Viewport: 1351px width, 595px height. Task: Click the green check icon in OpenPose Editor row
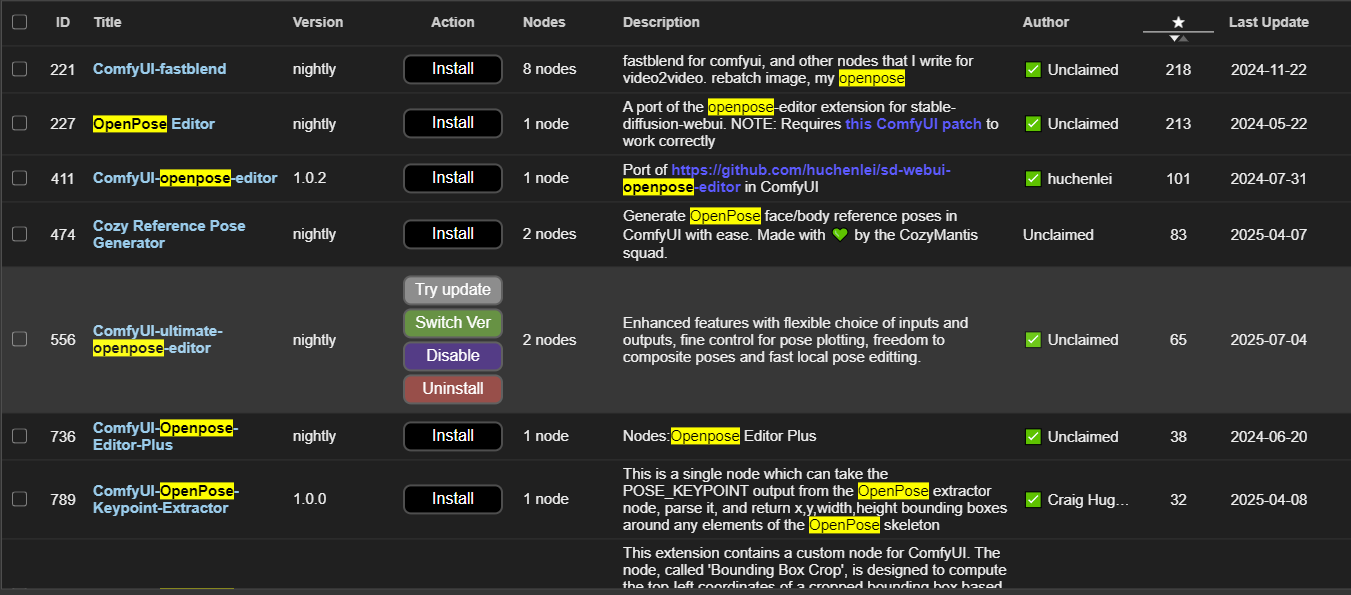[x=1033, y=124]
